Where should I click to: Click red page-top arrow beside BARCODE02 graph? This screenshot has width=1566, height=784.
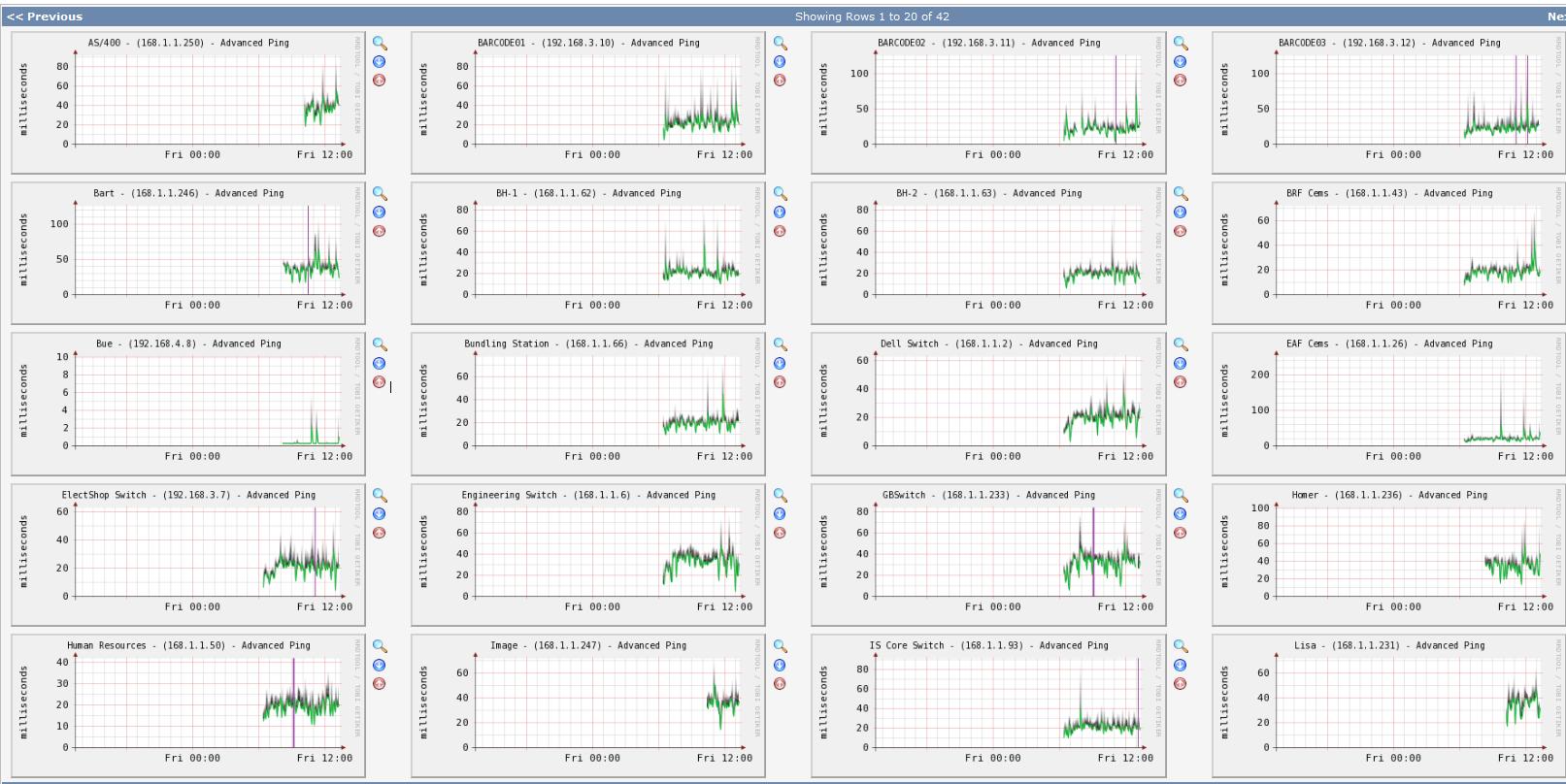point(1181,81)
